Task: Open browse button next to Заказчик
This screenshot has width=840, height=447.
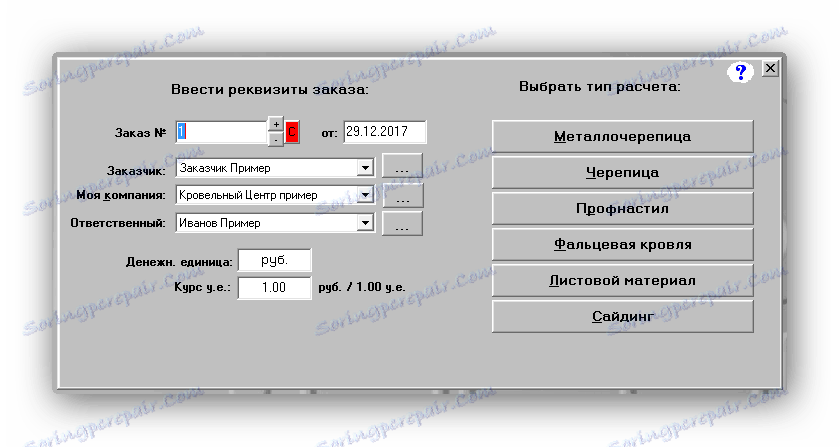Action: click(402, 166)
